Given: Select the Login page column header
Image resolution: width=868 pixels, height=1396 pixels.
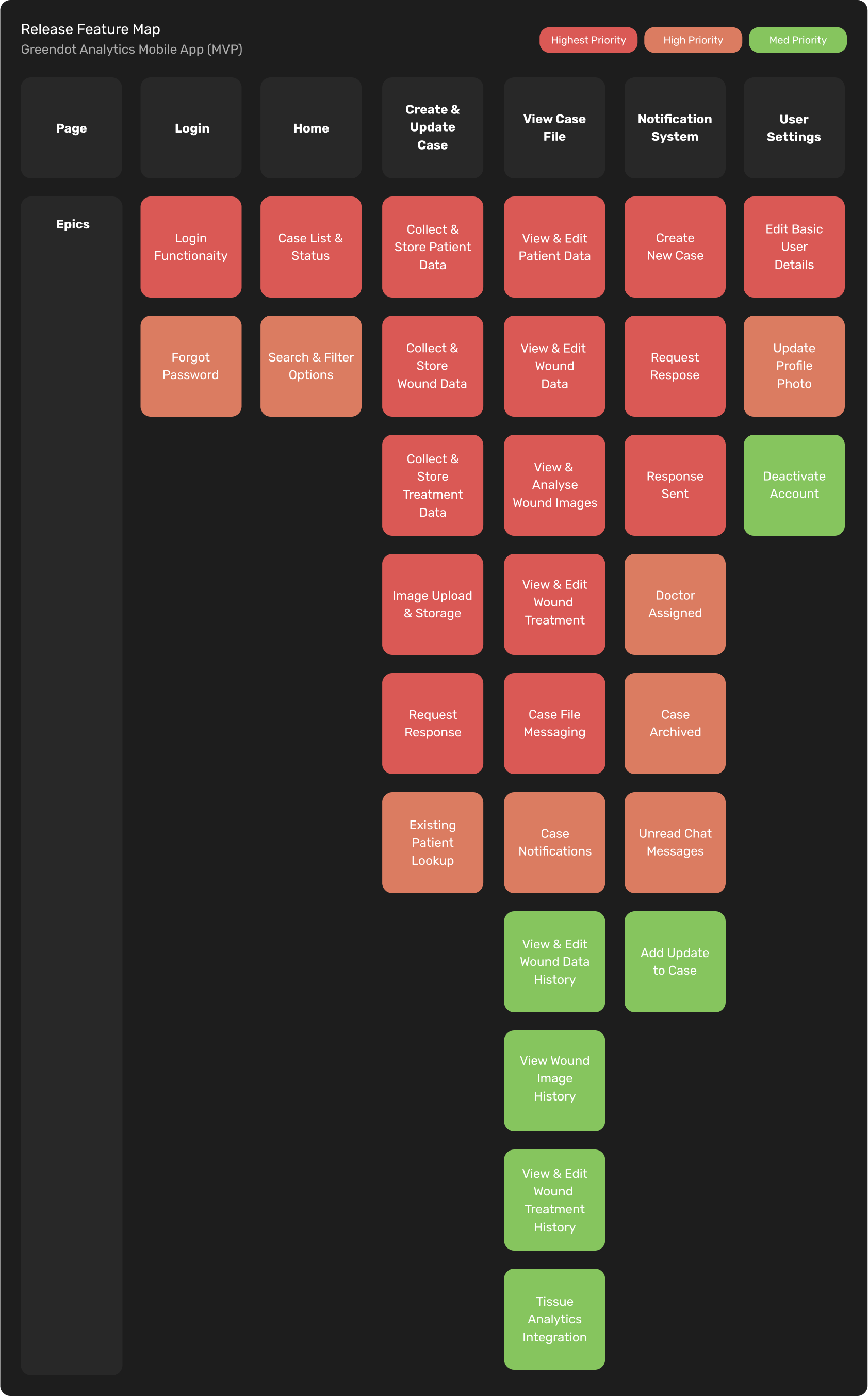Looking at the screenshot, I should pos(191,128).
